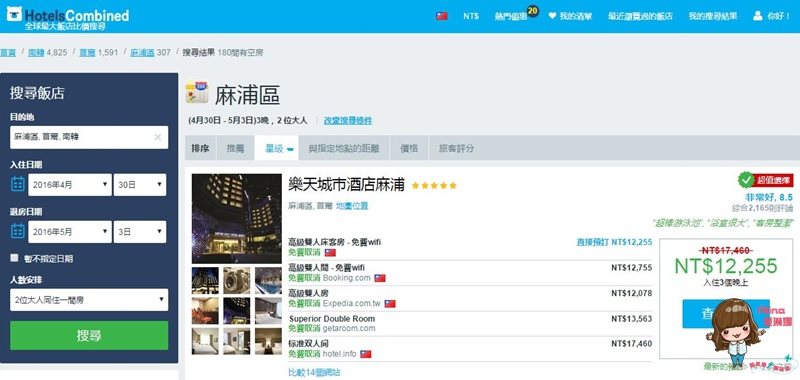Click the 首爾 breadcrumb link
Image resolution: width=800 pixels, height=380 pixels.
click(87, 52)
